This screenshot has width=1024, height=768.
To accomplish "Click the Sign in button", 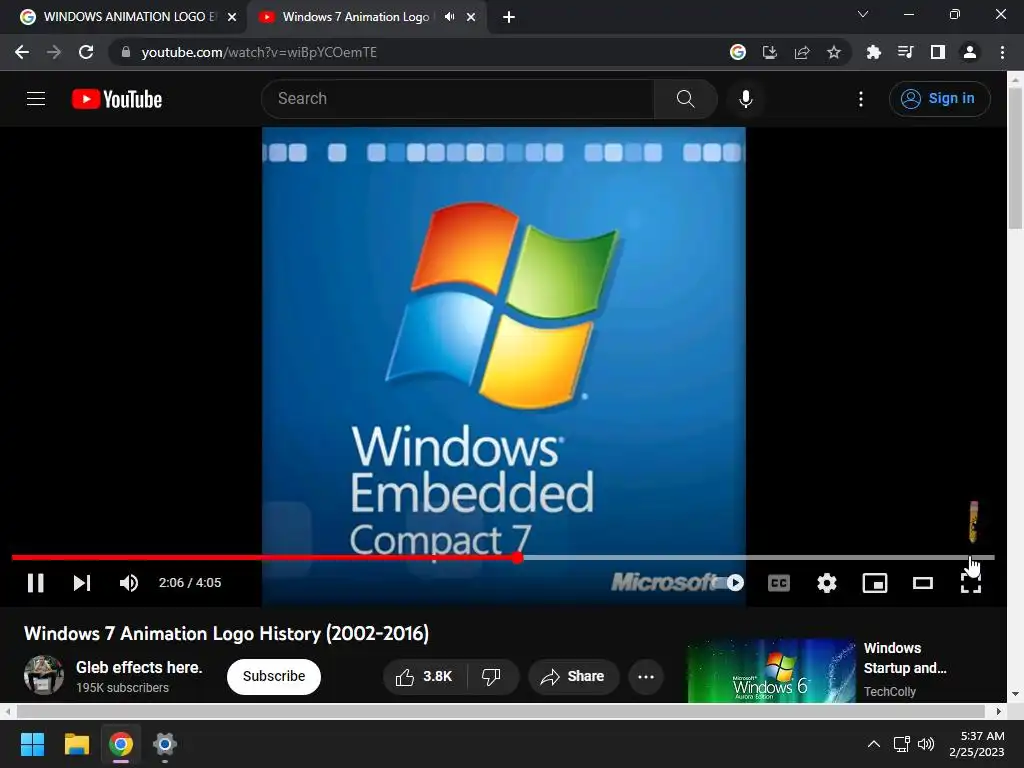I will (x=939, y=99).
